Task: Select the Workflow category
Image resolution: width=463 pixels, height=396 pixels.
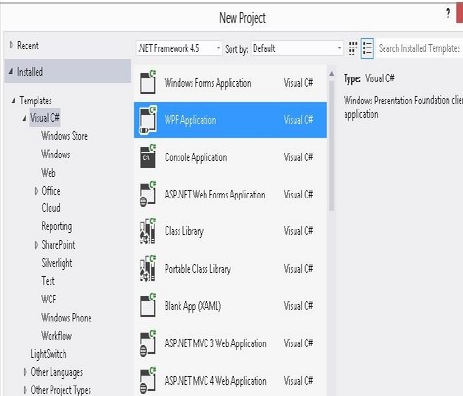Action: [x=57, y=336]
